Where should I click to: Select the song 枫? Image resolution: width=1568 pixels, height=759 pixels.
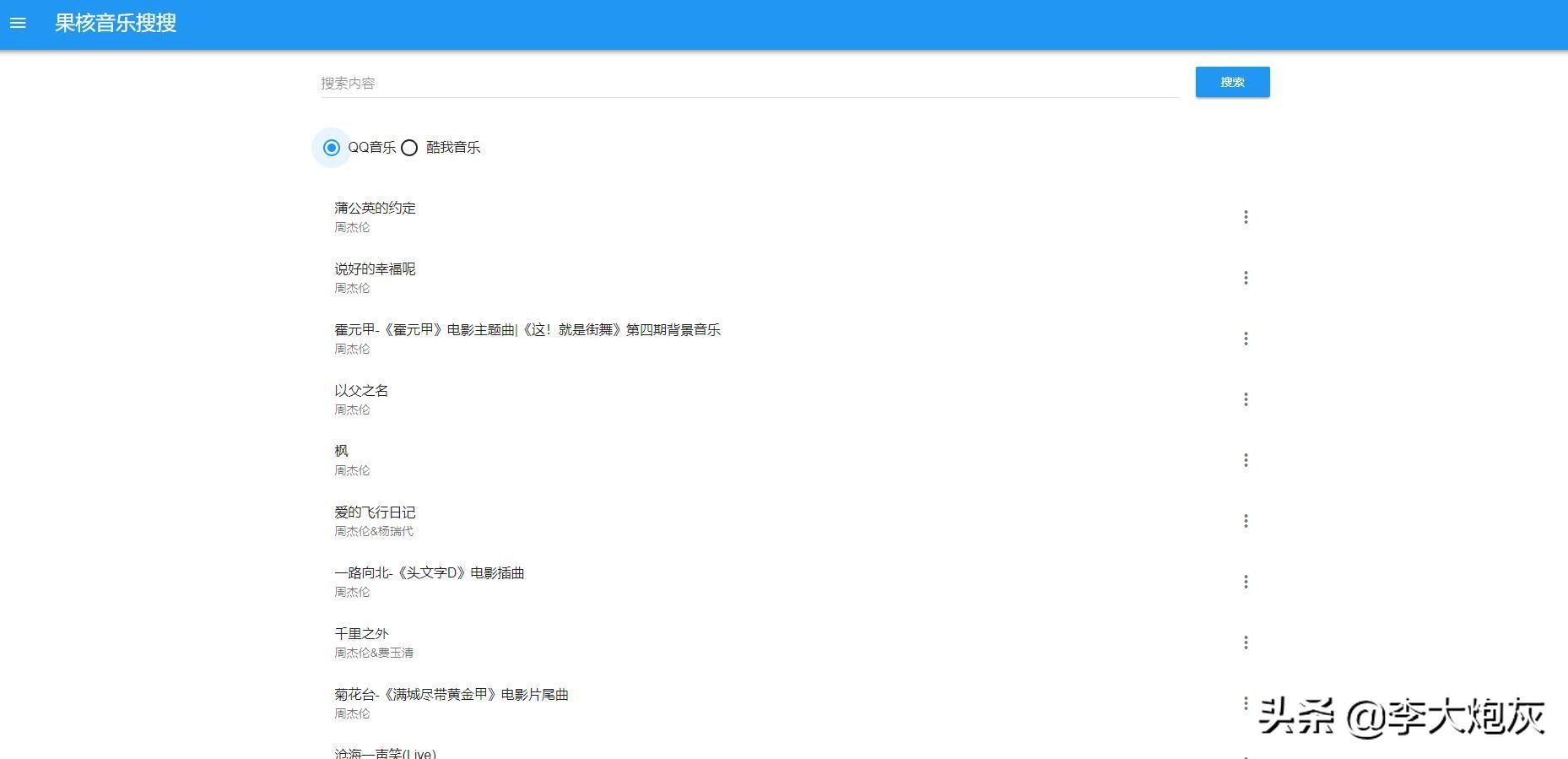[x=341, y=451]
